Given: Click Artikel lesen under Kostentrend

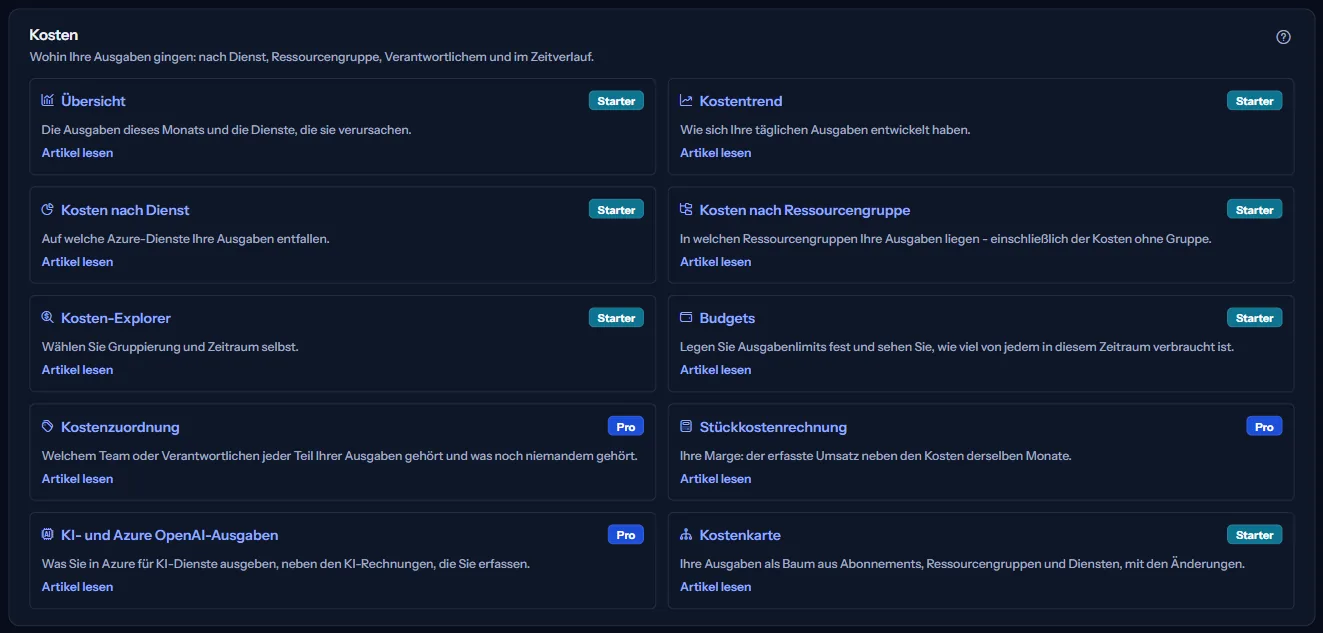Looking at the screenshot, I should pos(716,153).
